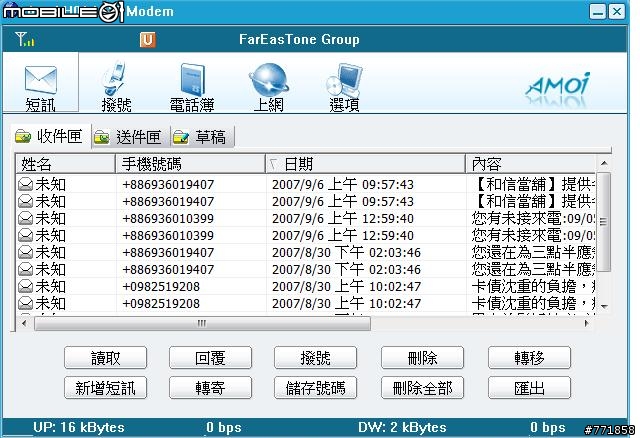Viewport: 640px width, 438px height.
Task: Click envelope icon of the first message row
Action: (x=25, y=185)
